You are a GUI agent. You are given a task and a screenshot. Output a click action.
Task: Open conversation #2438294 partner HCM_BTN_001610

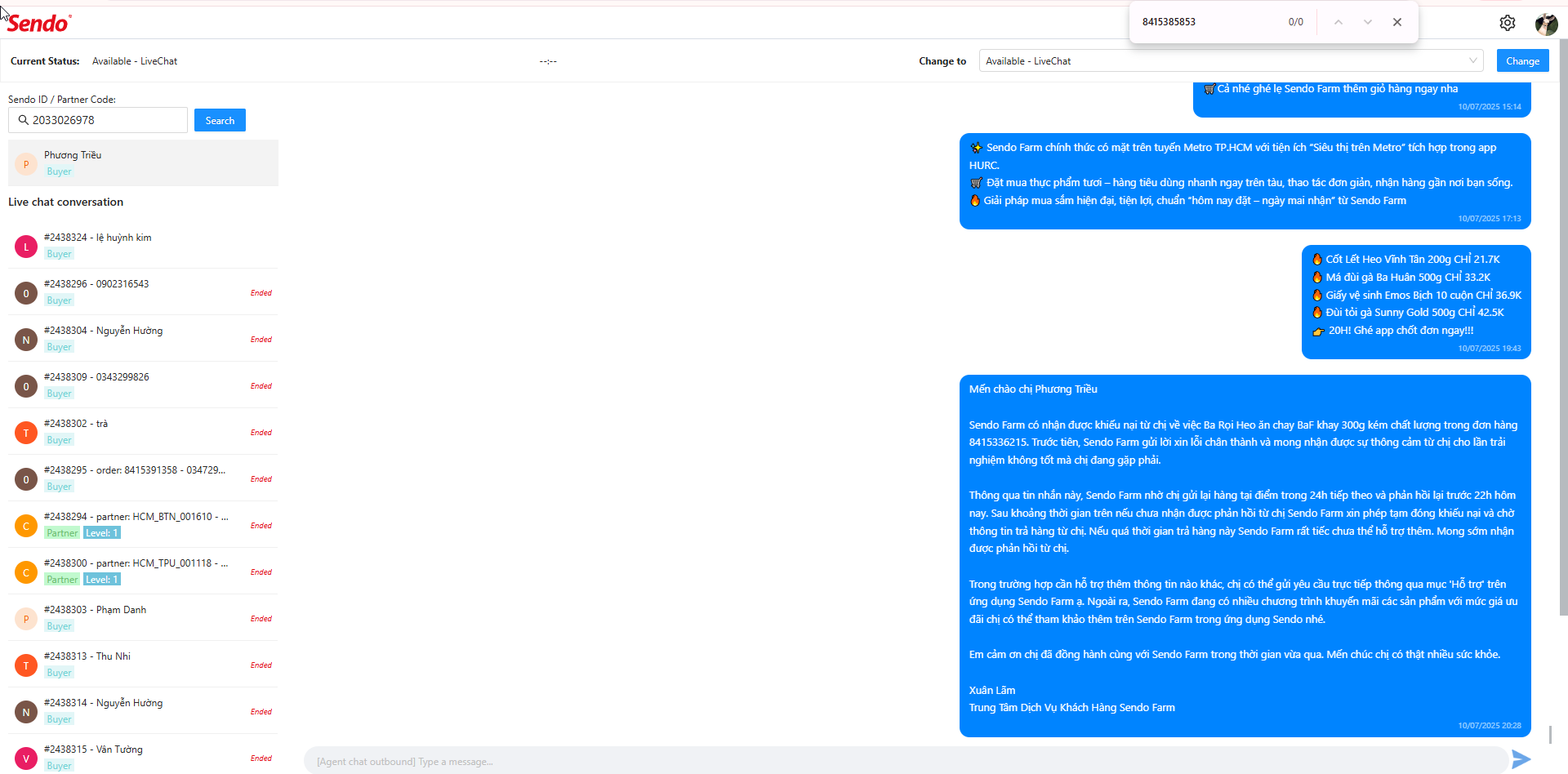(143, 525)
